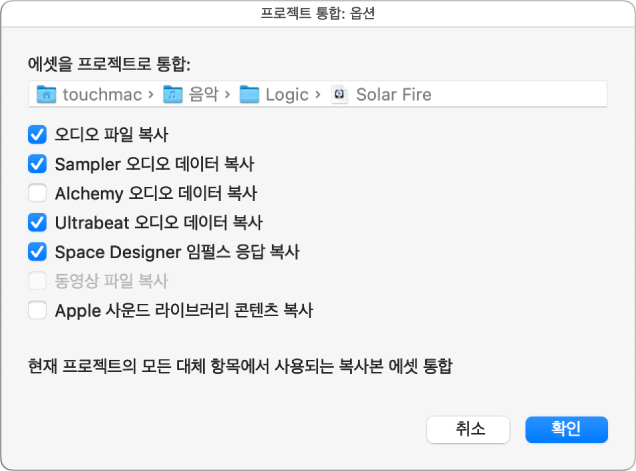This screenshot has width=636, height=471.
Task: Toggle Ultrabeat 오디오 데이터 복사 checkbox
Action: point(38,222)
